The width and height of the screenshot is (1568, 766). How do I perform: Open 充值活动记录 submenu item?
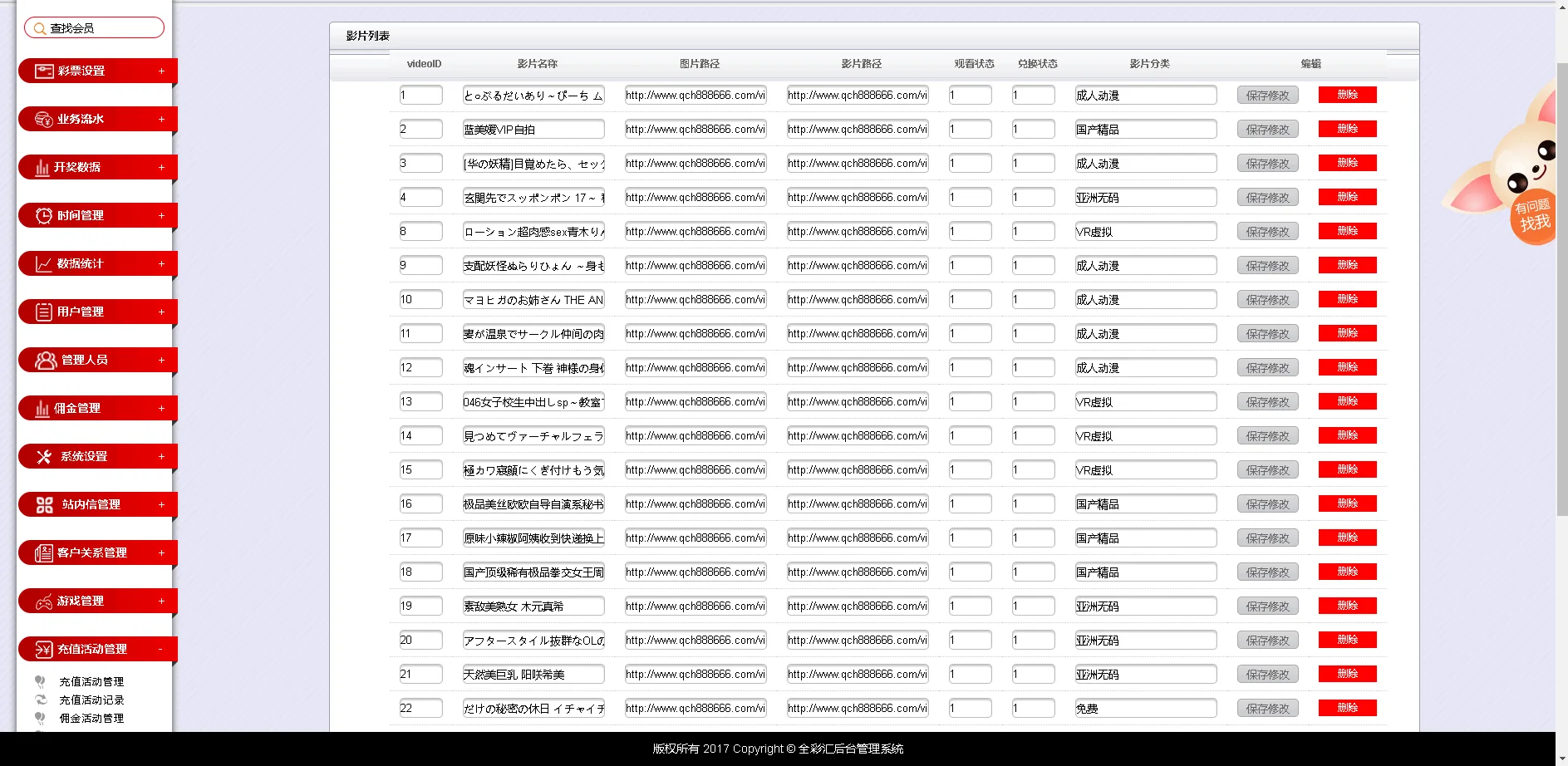[91, 700]
